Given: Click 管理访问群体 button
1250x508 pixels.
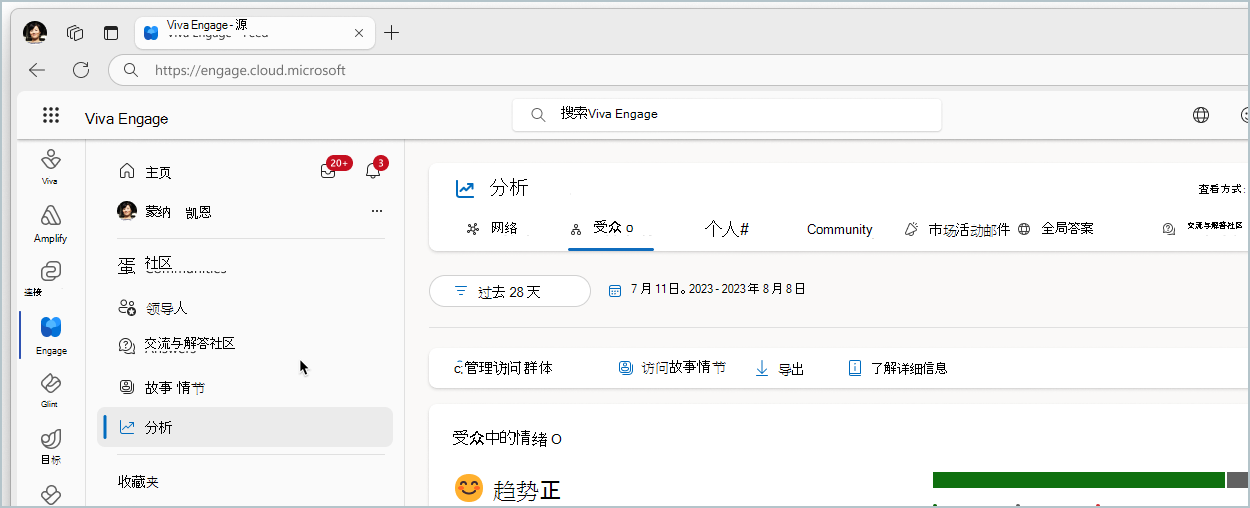Looking at the screenshot, I should point(503,368).
